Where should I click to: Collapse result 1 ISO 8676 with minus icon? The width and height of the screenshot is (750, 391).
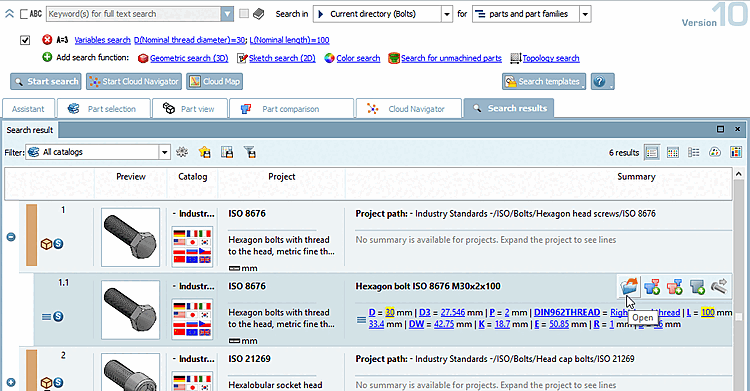click(11, 237)
